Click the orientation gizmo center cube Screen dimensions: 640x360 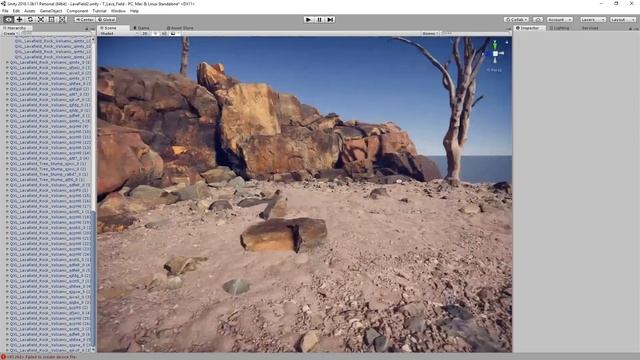tap(495, 53)
